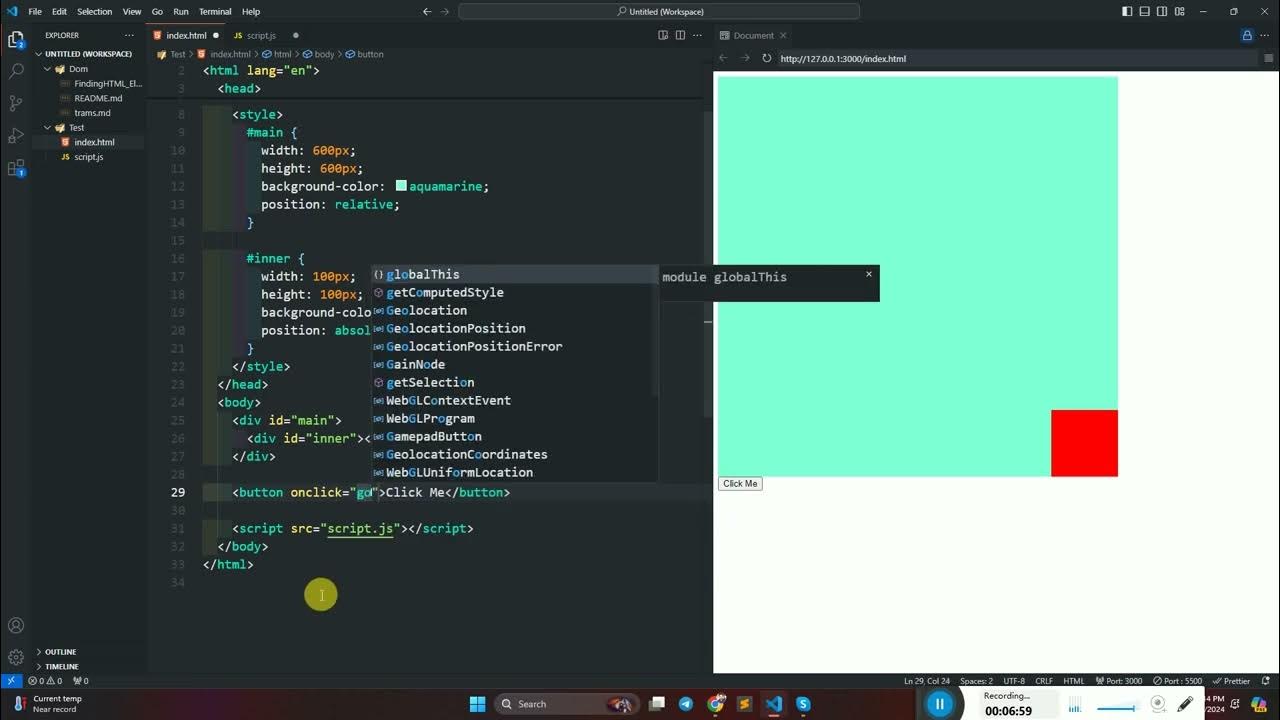Toggle the lock group icon in preview pane

1247,35
